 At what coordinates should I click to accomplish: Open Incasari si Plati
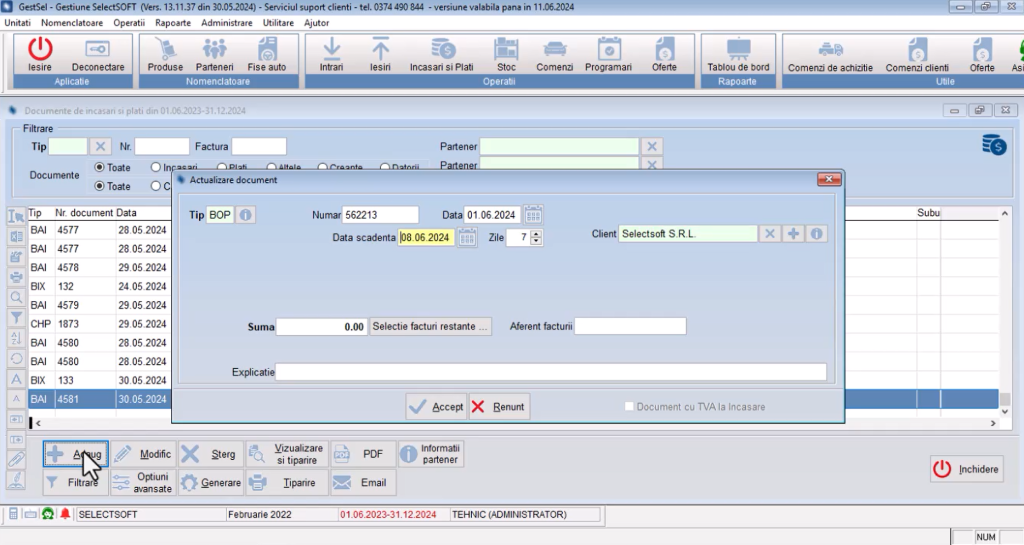tap(441, 55)
